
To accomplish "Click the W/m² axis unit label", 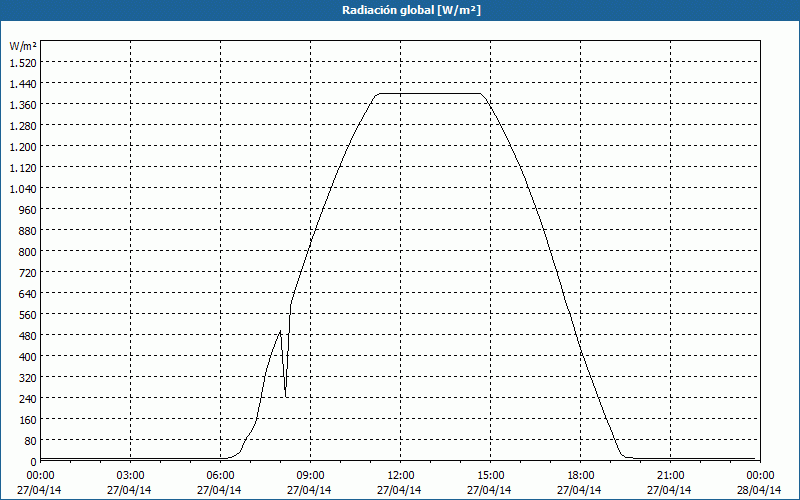I will (x=23, y=46).
